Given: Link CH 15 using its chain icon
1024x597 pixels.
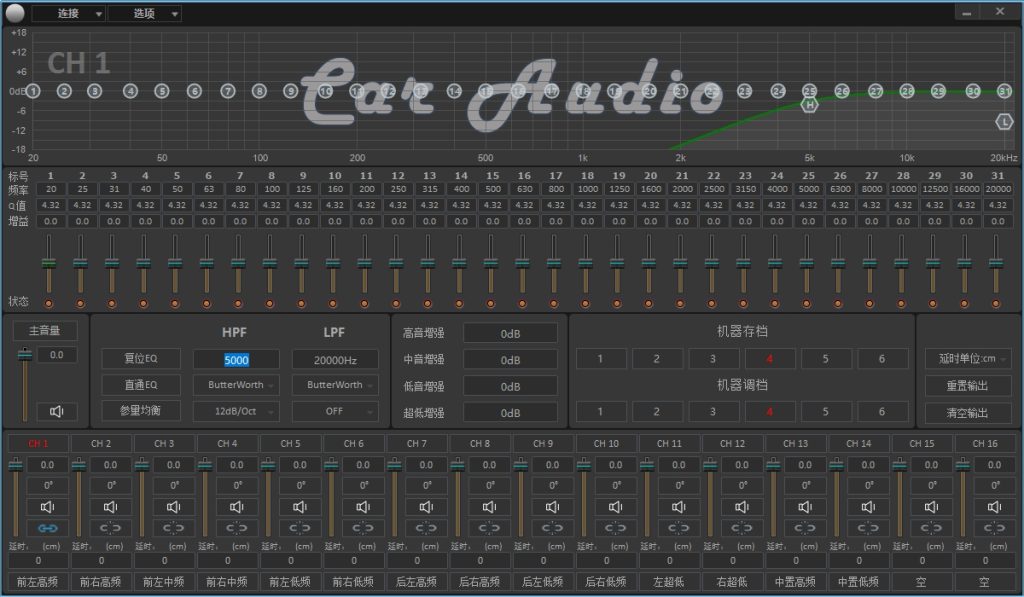Looking at the screenshot, I should [932, 528].
